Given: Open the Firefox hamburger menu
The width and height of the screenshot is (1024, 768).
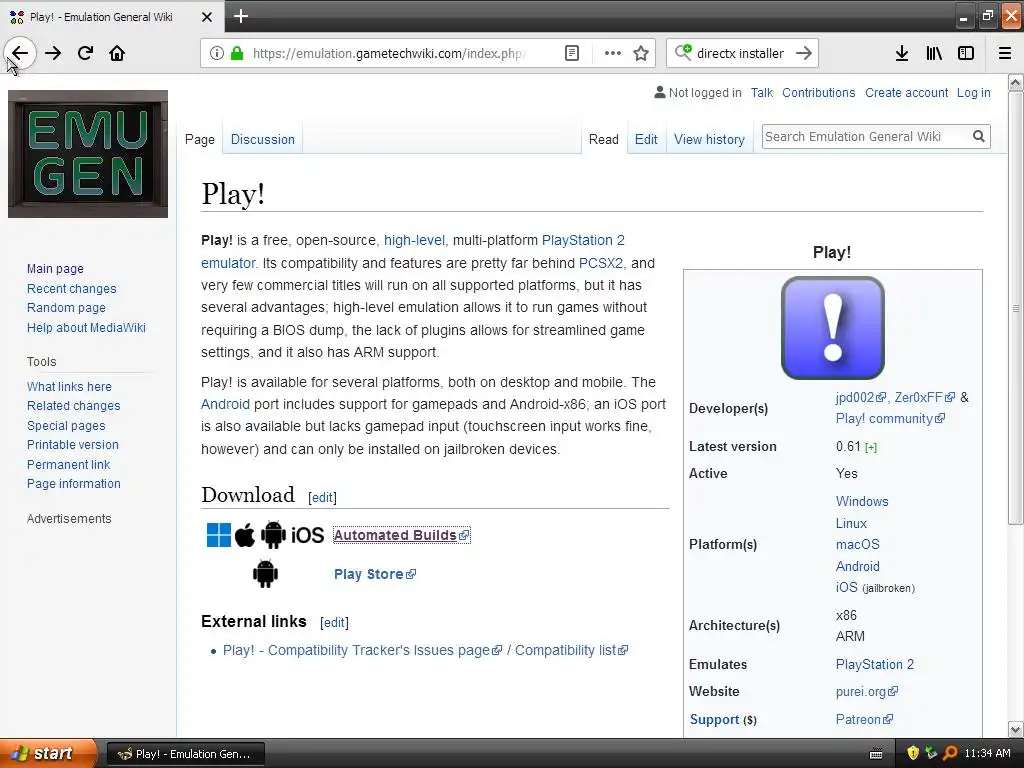Looking at the screenshot, I should (x=1005, y=53).
